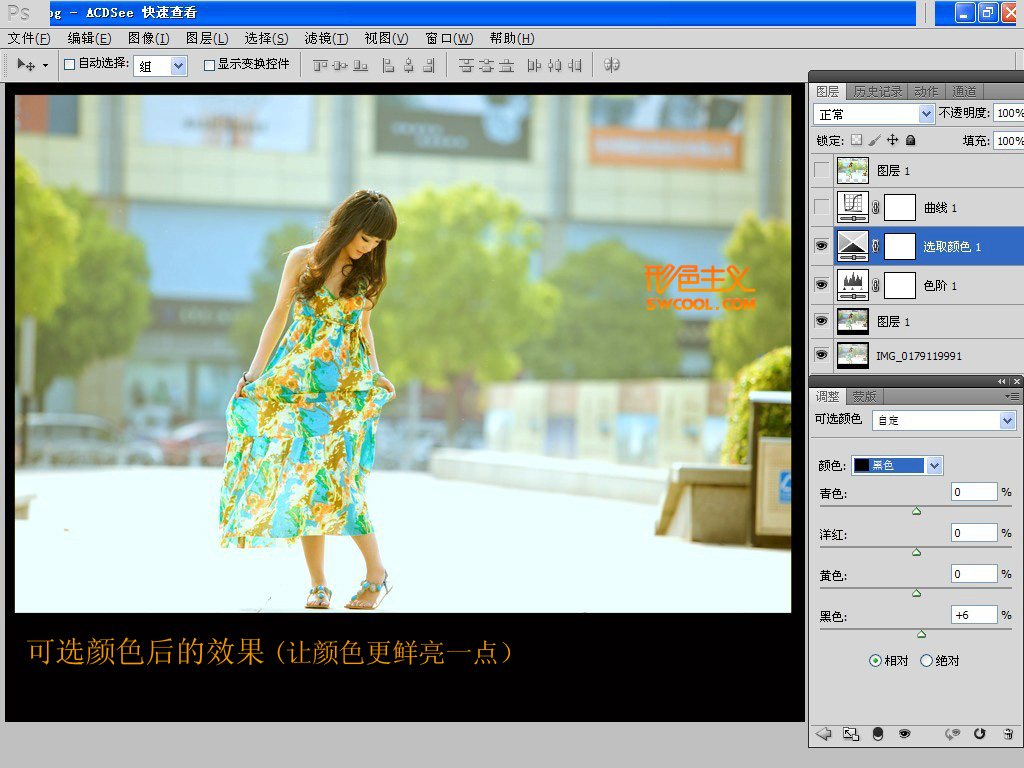Hide the 色阶 1 layer via eye icon

[822, 285]
